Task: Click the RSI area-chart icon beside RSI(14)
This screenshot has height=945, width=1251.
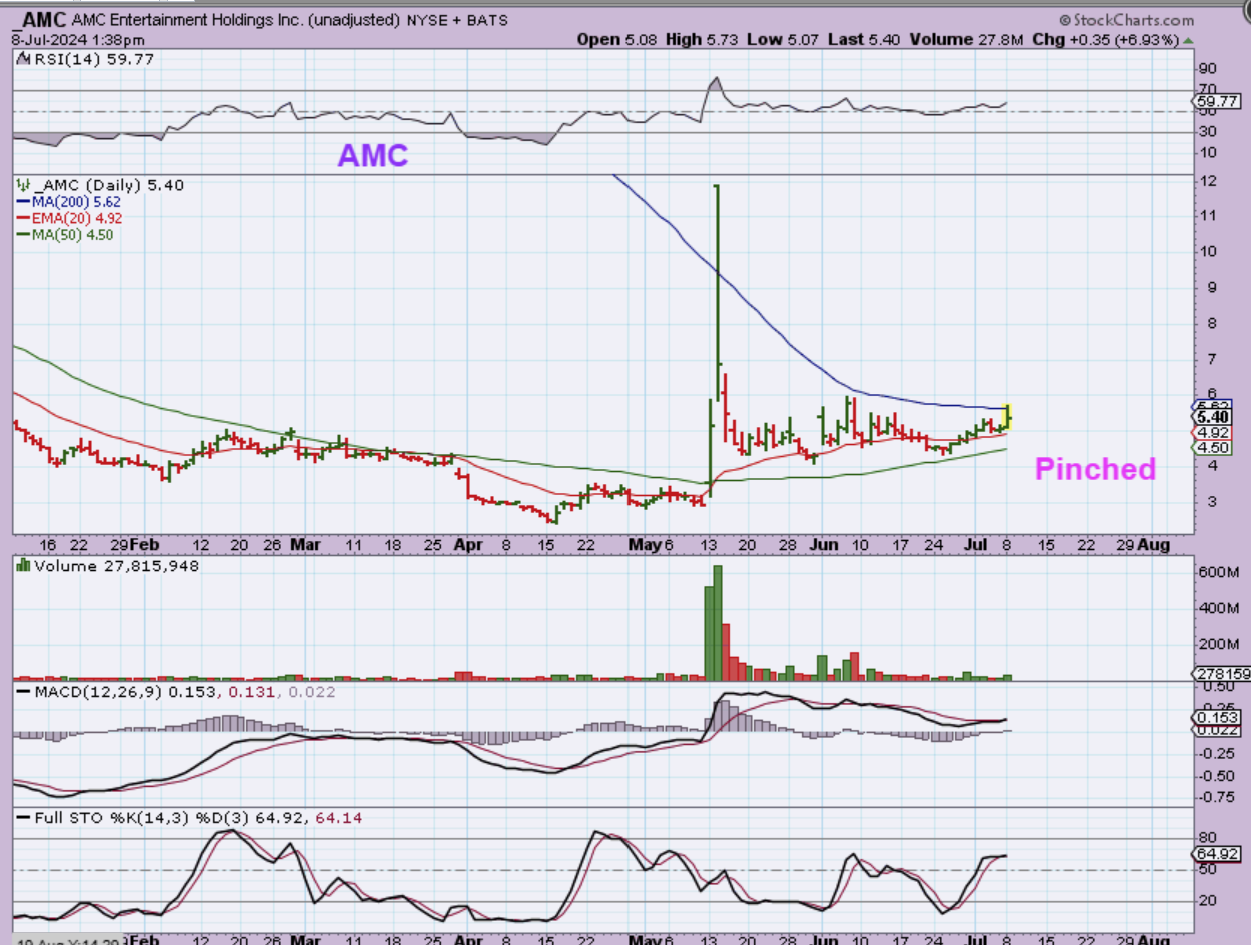Action: coord(21,59)
